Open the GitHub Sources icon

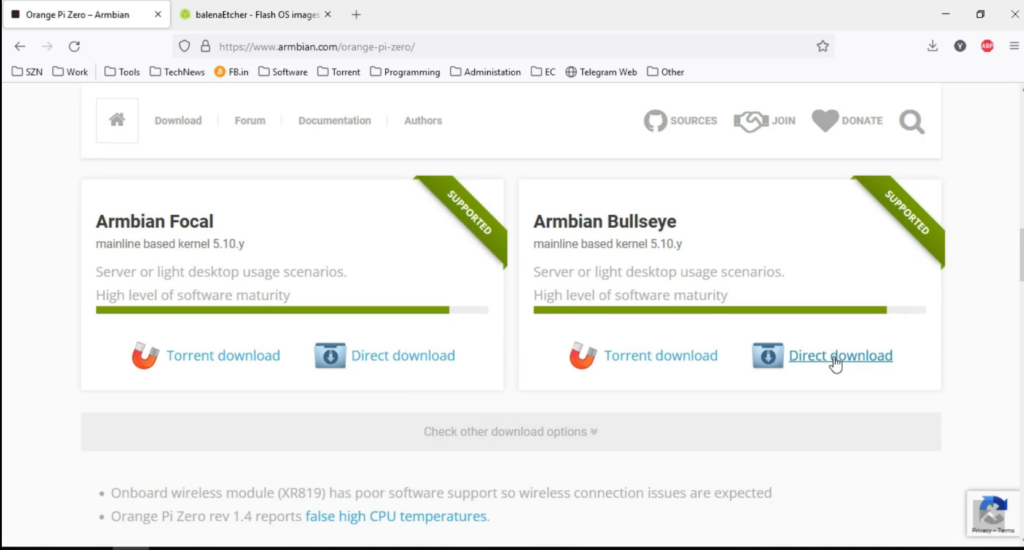click(655, 121)
